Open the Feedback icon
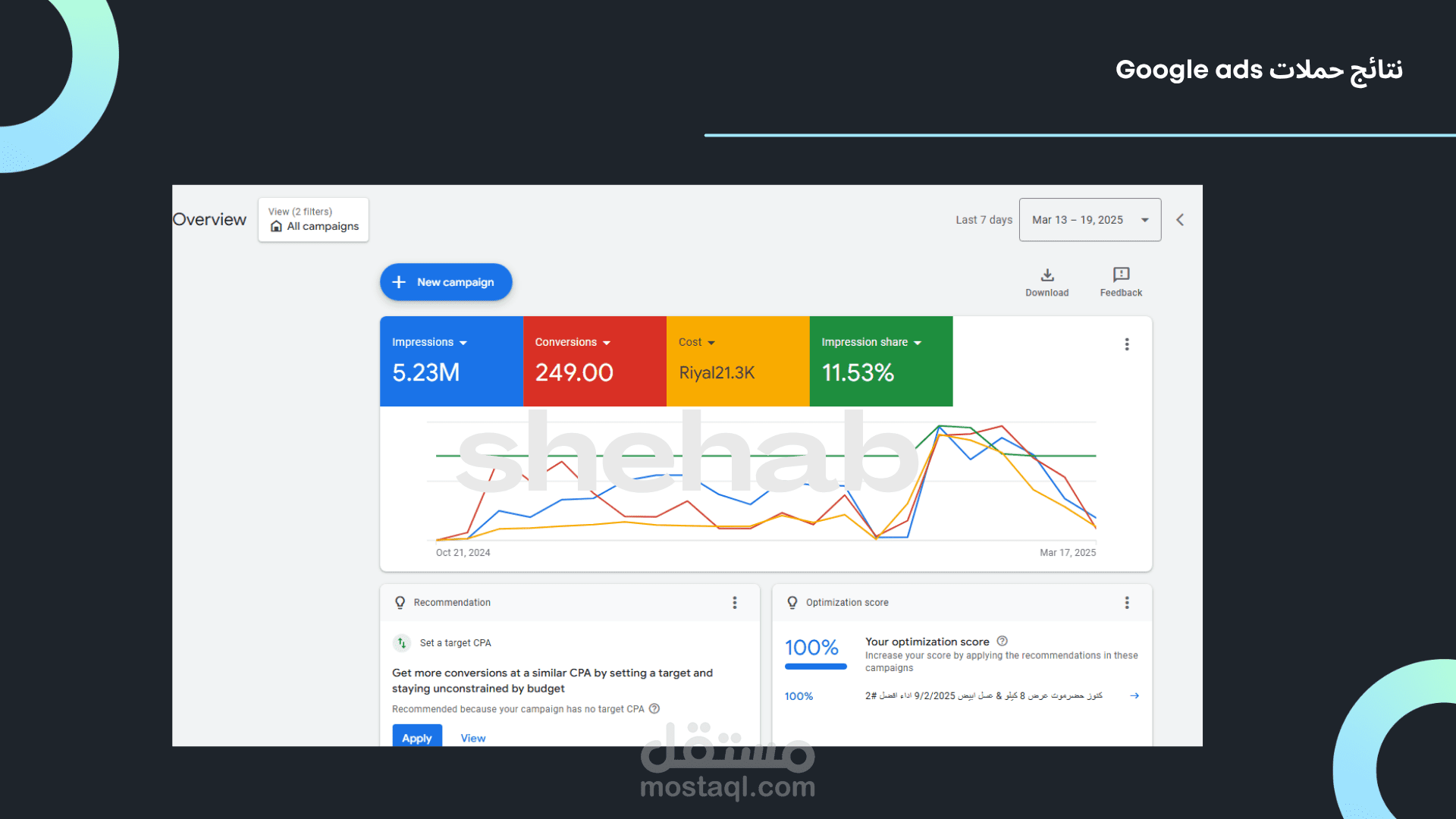The image size is (1456, 819). (1121, 275)
